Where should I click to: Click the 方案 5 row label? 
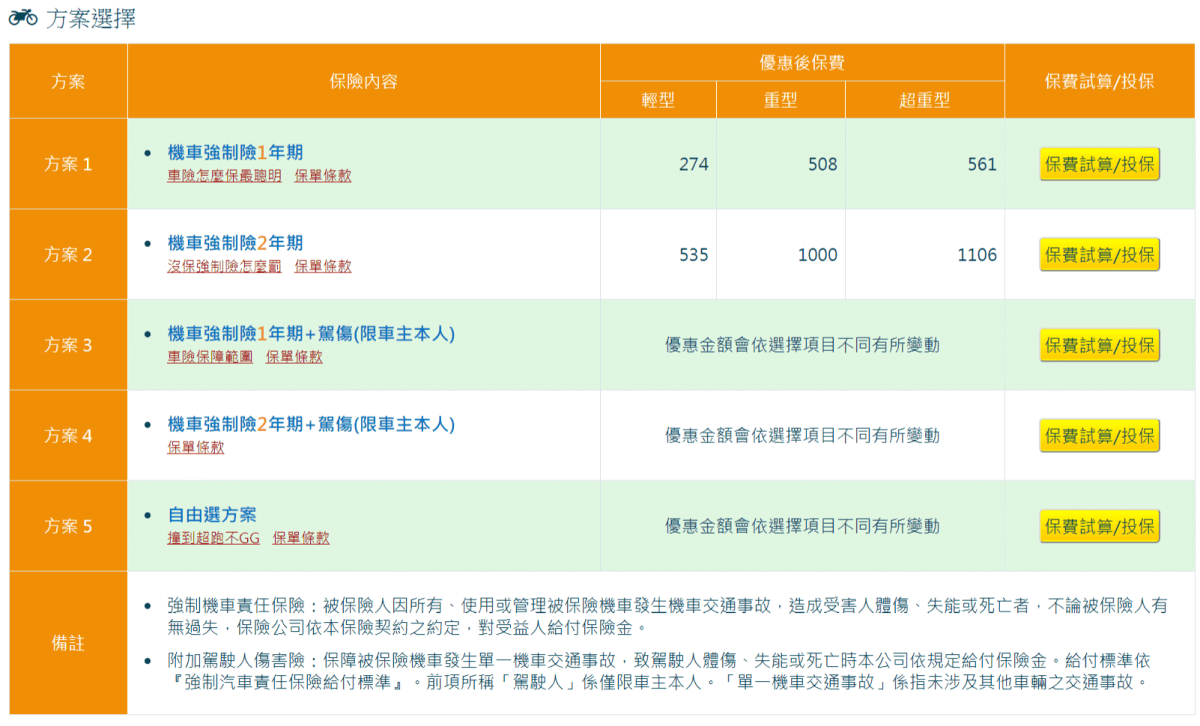68,526
